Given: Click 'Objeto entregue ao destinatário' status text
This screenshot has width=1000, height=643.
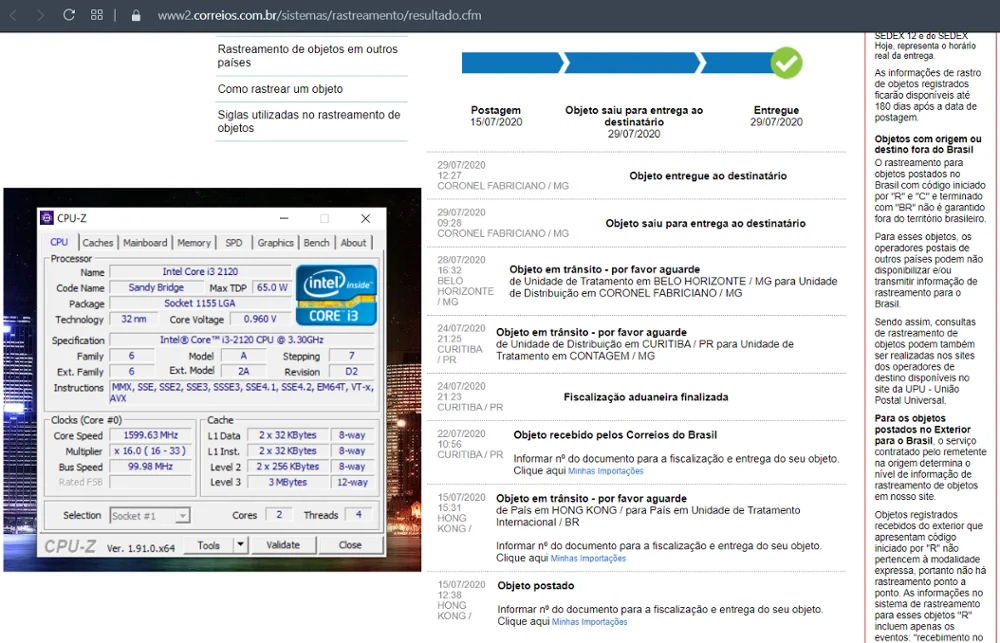Looking at the screenshot, I should (x=708, y=175).
